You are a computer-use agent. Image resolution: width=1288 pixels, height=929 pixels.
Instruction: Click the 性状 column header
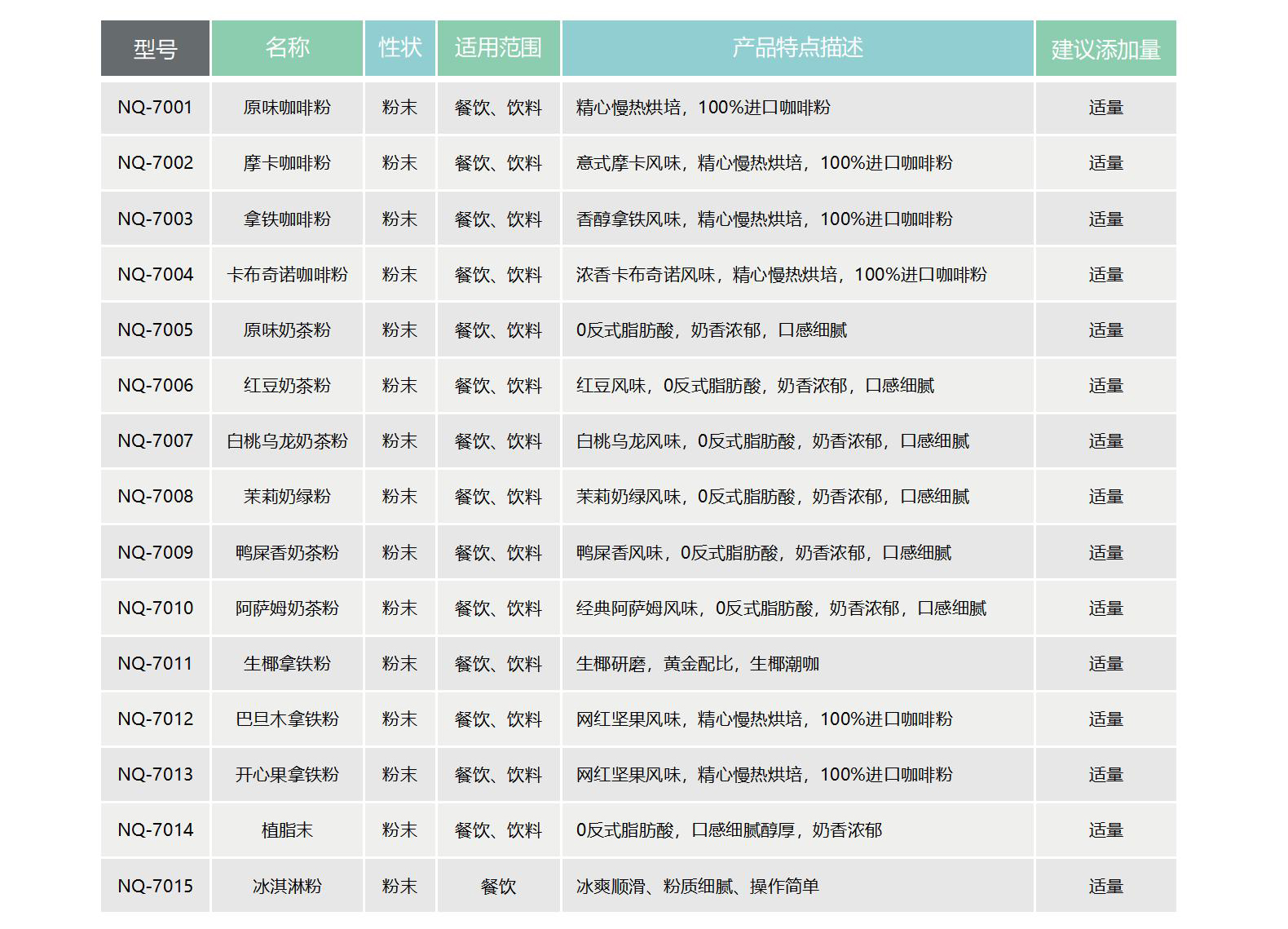coord(400,49)
